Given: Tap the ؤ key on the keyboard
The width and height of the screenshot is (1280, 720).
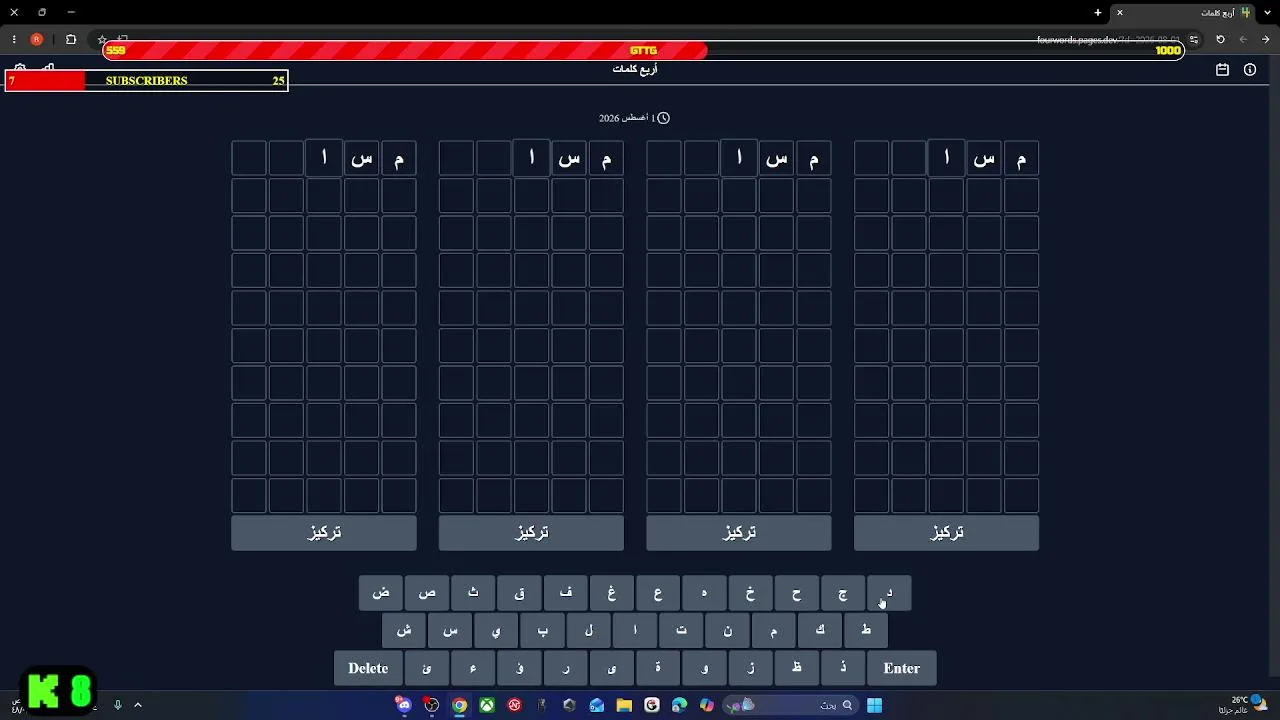Looking at the screenshot, I should click(519, 668).
